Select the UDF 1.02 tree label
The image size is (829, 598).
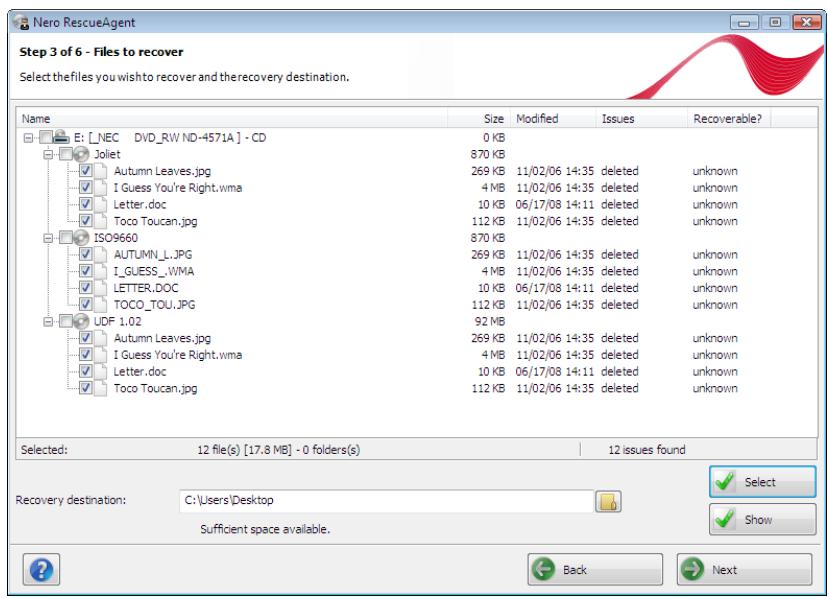tap(117, 321)
